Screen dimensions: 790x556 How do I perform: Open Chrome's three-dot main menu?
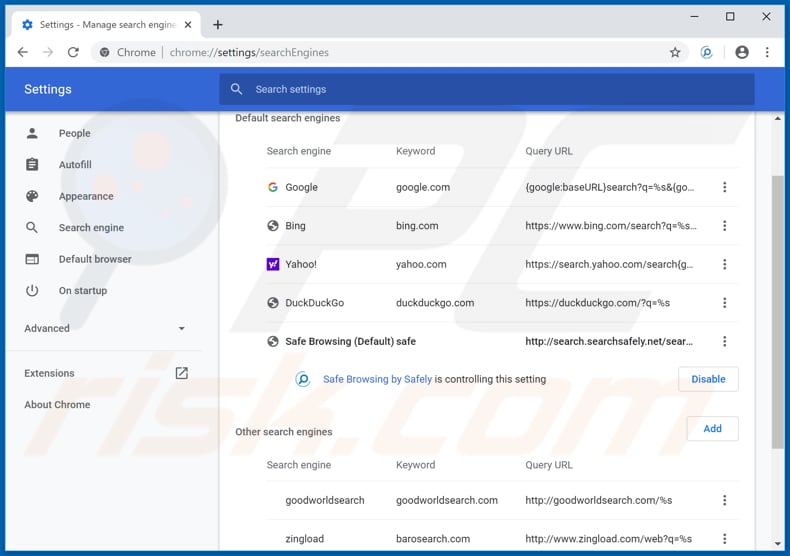click(x=767, y=52)
